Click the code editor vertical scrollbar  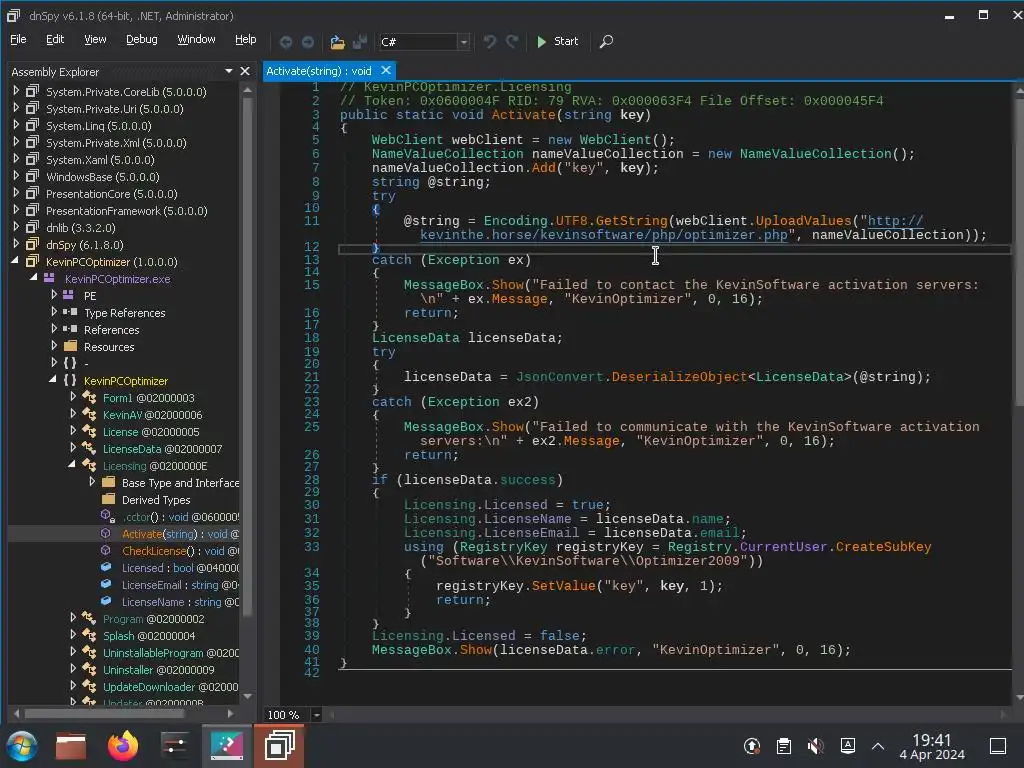pyautogui.click(x=1019, y=255)
